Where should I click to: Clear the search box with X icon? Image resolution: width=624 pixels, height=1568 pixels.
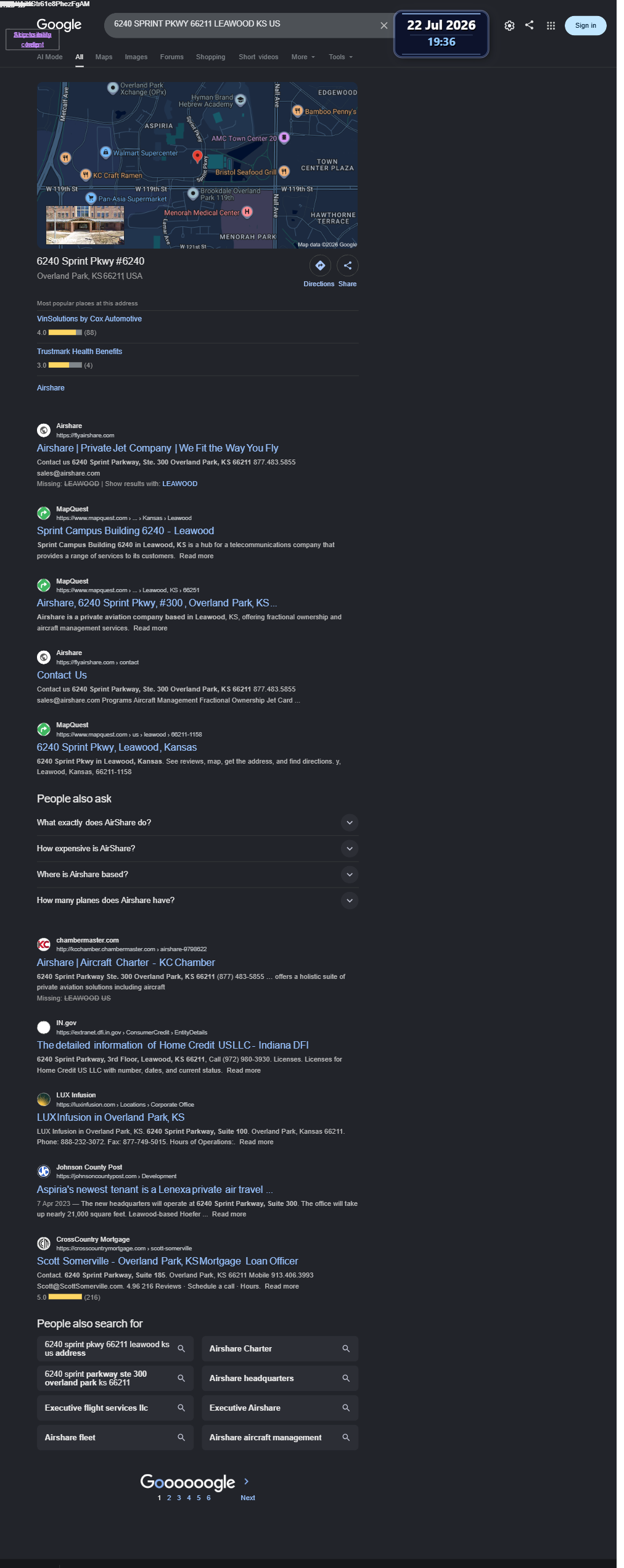click(x=384, y=25)
